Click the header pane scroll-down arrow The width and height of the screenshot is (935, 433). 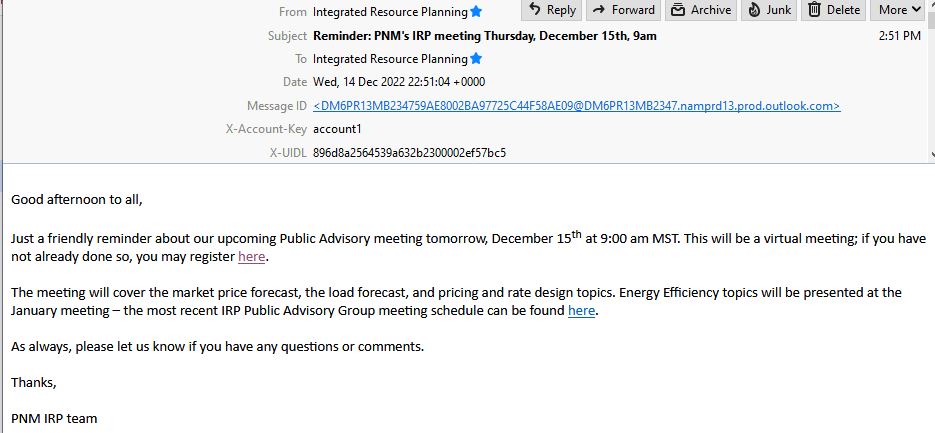pos(931,154)
